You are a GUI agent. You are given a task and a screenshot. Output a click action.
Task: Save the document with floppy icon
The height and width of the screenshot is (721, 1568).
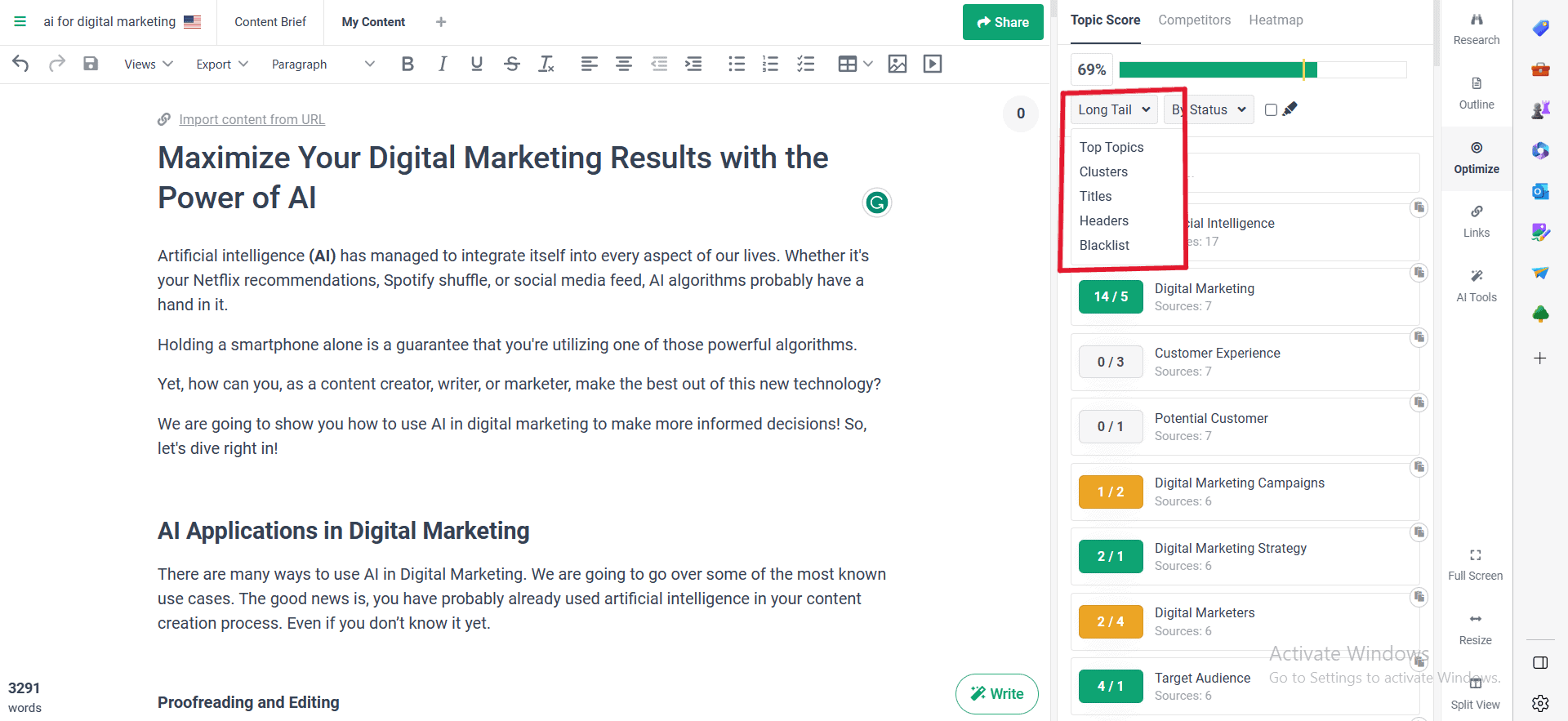(x=91, y=64)
